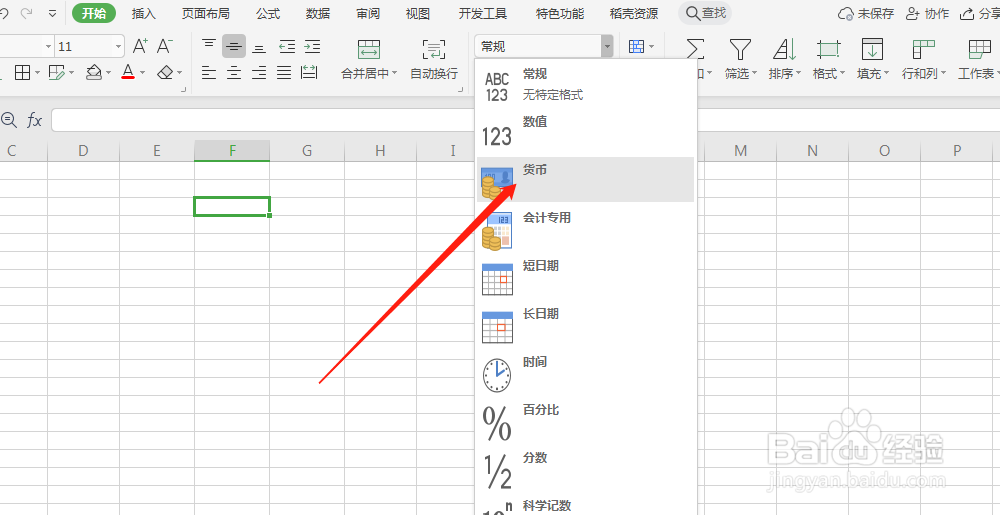Viewport: 1000px width, 515px height.
Task: Align text to top of cell
Action: (209, 46)
